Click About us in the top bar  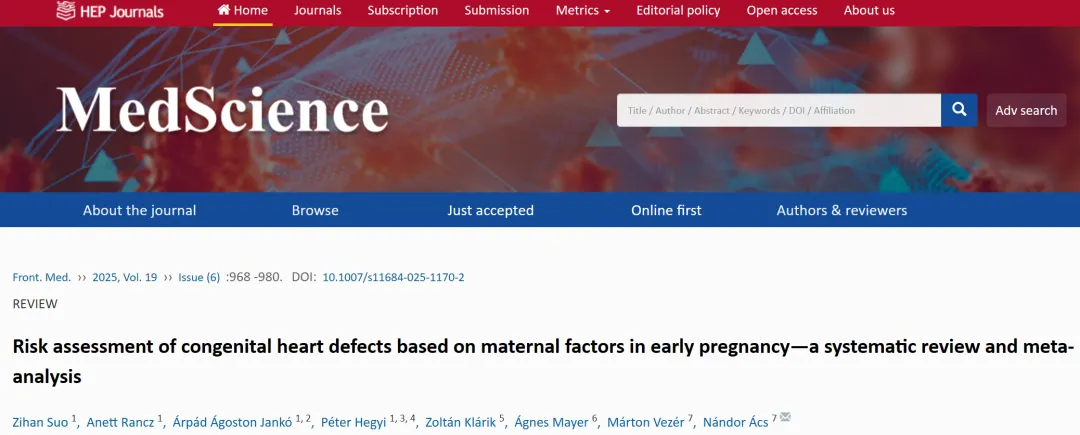click(869, 10)
